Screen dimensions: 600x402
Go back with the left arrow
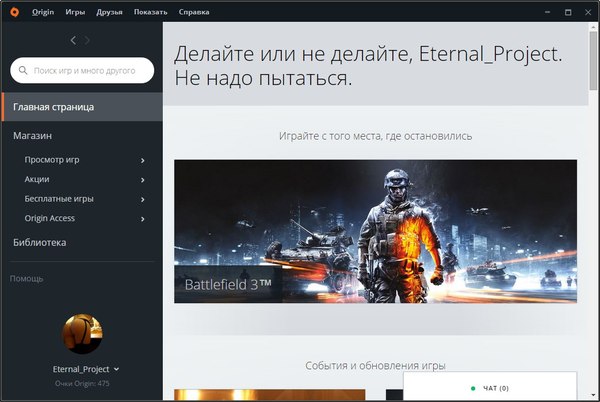(x=73, y=40)
